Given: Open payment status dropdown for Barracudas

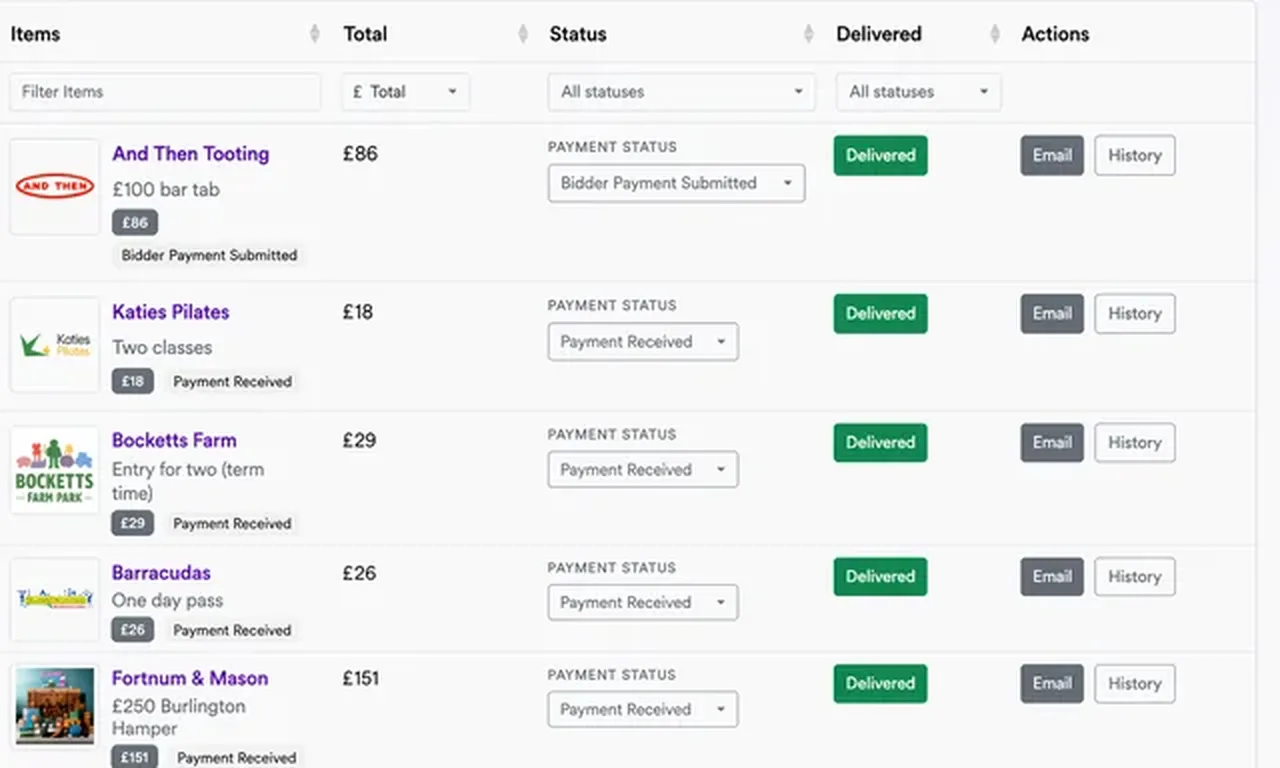Looking at the screenshot, I should (x=643, y=603).
